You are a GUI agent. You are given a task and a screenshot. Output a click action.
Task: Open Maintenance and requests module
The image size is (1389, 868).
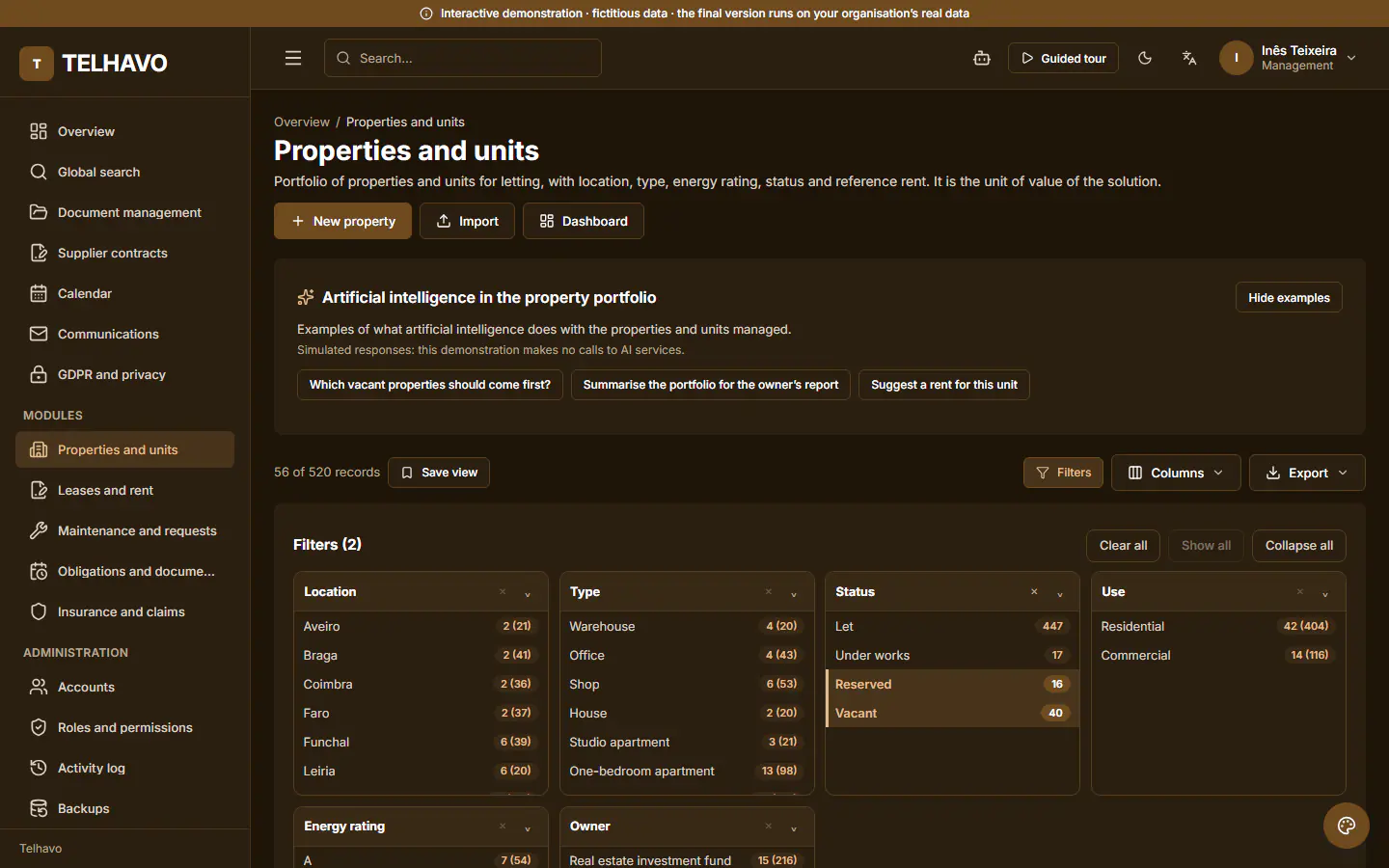point(124,530)
